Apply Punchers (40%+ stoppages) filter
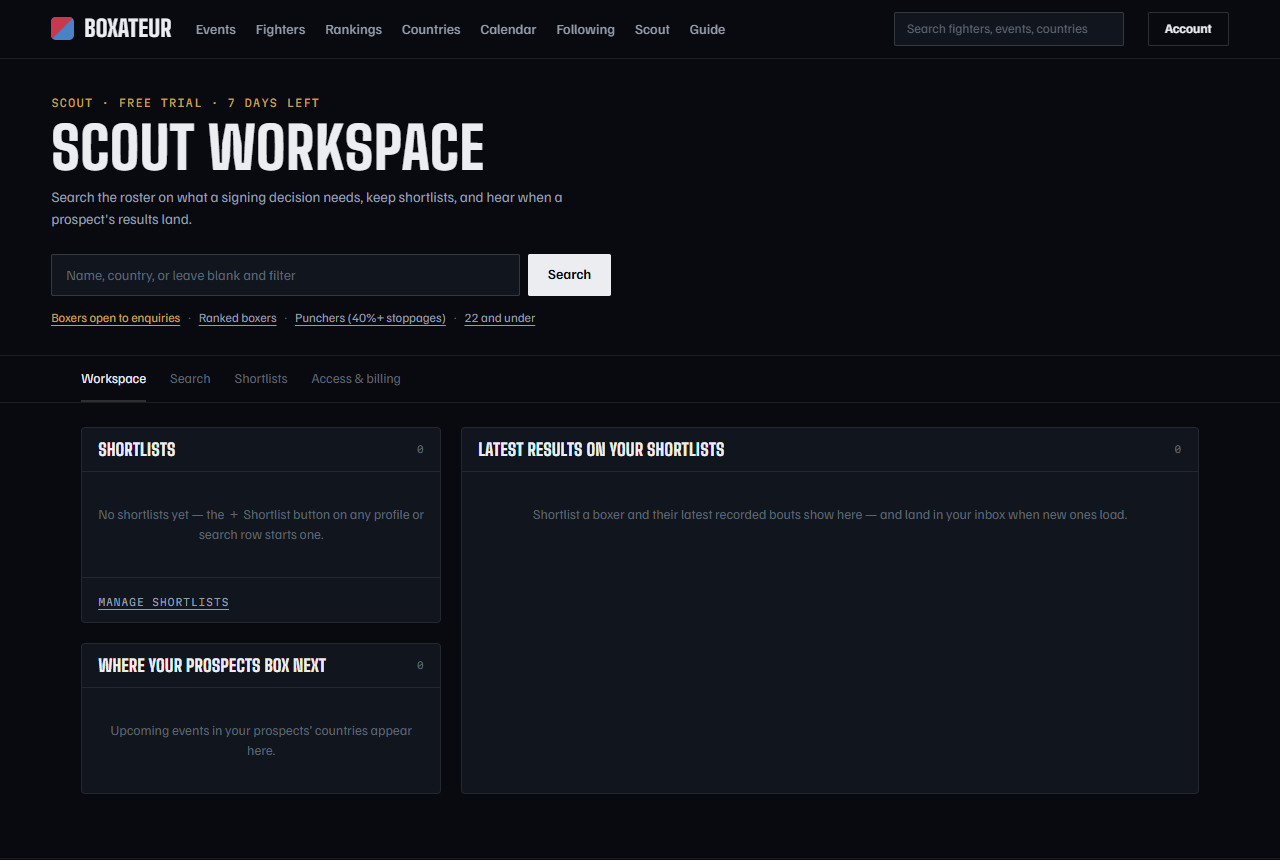 coord(370,318)
